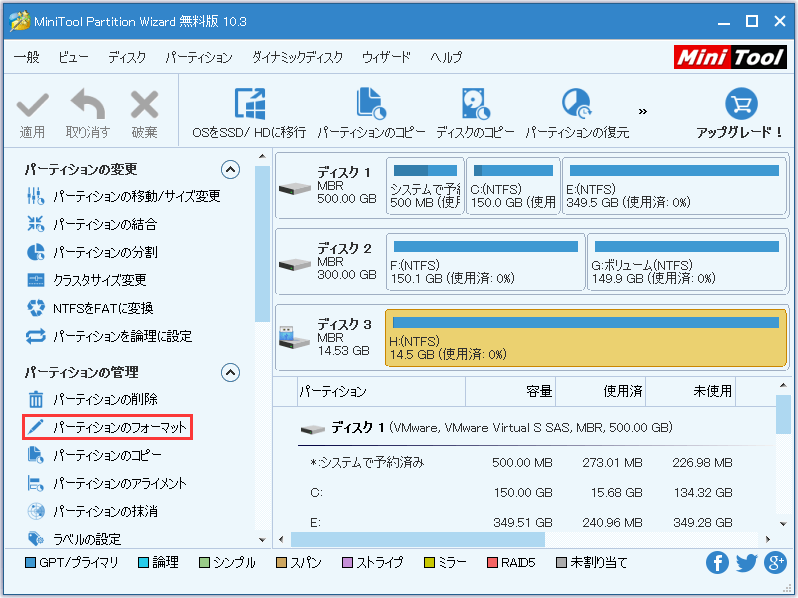Open the Facebook share icon
The width and height of the screenshot is (798, 598).
coord(717,563)
